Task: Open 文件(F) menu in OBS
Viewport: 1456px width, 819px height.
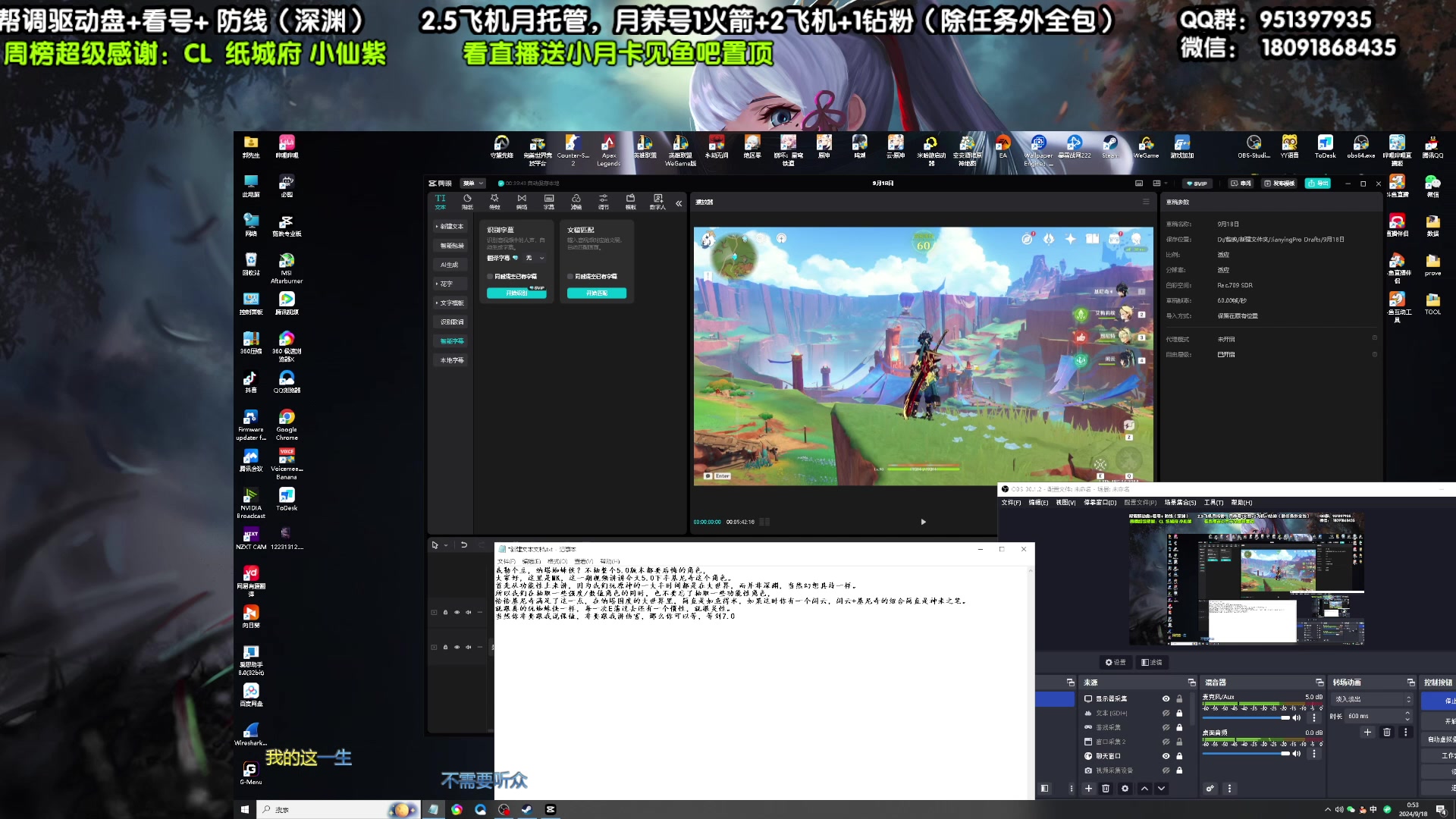Action: click(1011, 502)
